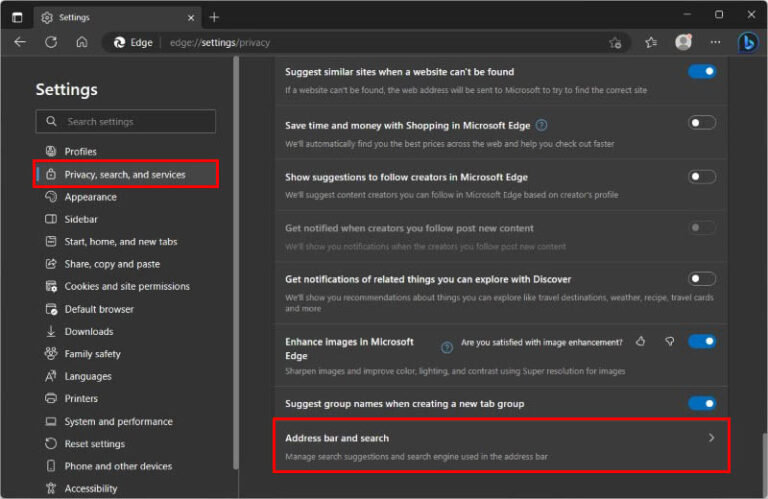Click the browser Back arrow

(x=20, y=42)
